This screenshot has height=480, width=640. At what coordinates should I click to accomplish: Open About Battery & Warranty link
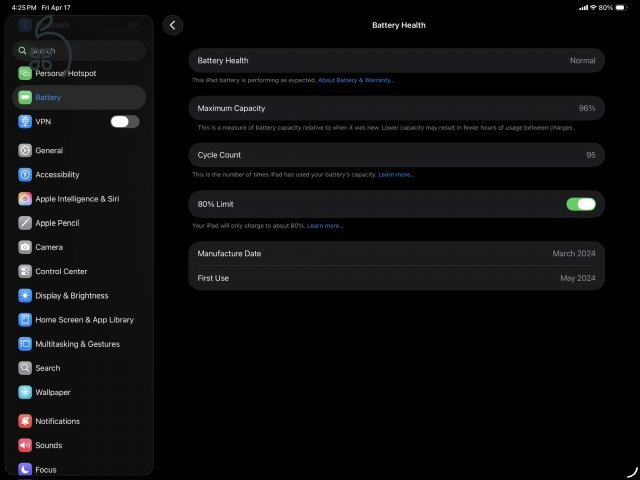[356, 80]
